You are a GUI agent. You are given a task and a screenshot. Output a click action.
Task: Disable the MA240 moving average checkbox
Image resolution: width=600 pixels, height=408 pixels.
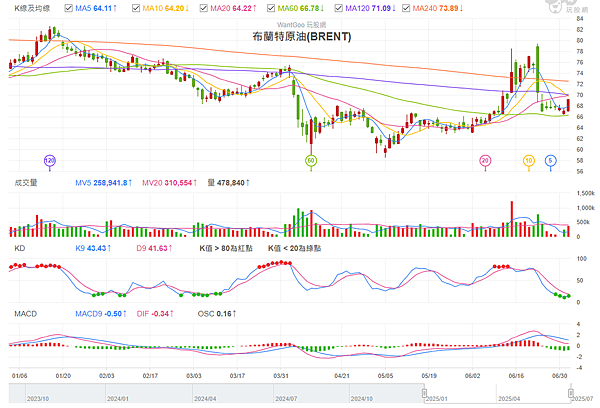pos(406,8)
